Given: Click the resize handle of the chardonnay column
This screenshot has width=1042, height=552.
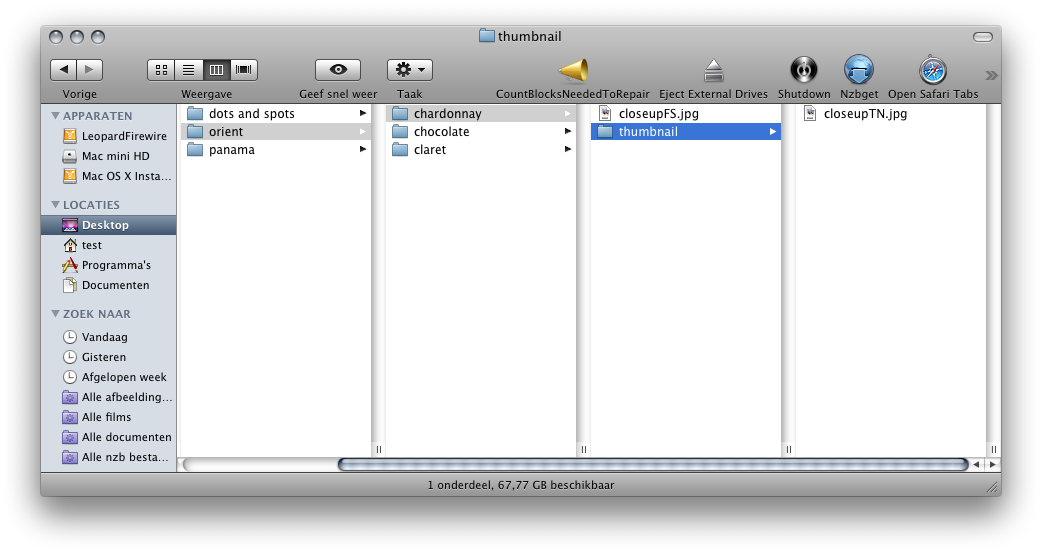Looking at the screenshot, I should coord(583,450).
